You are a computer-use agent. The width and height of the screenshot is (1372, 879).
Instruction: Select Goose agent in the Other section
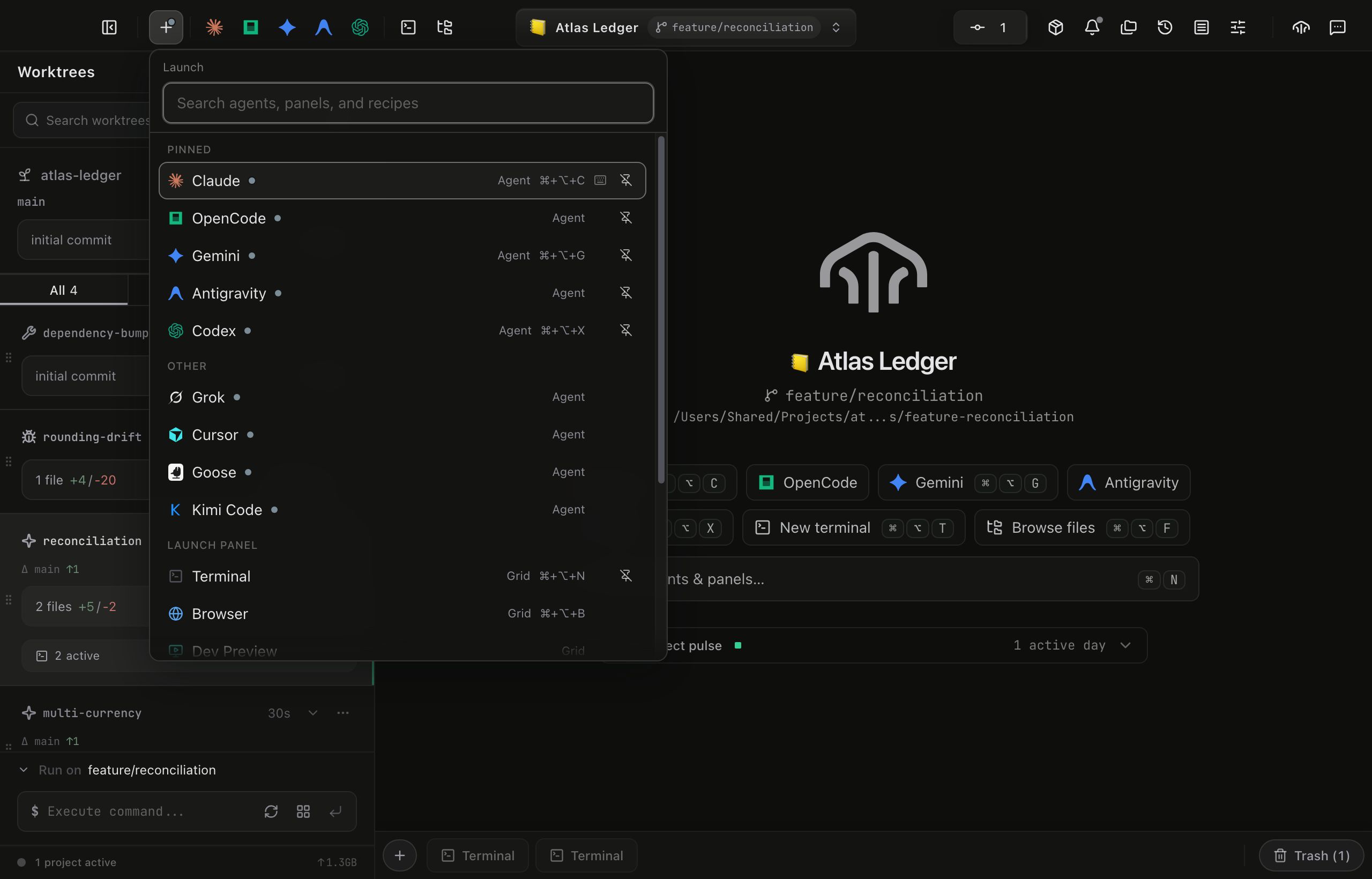tap(402, 473)
